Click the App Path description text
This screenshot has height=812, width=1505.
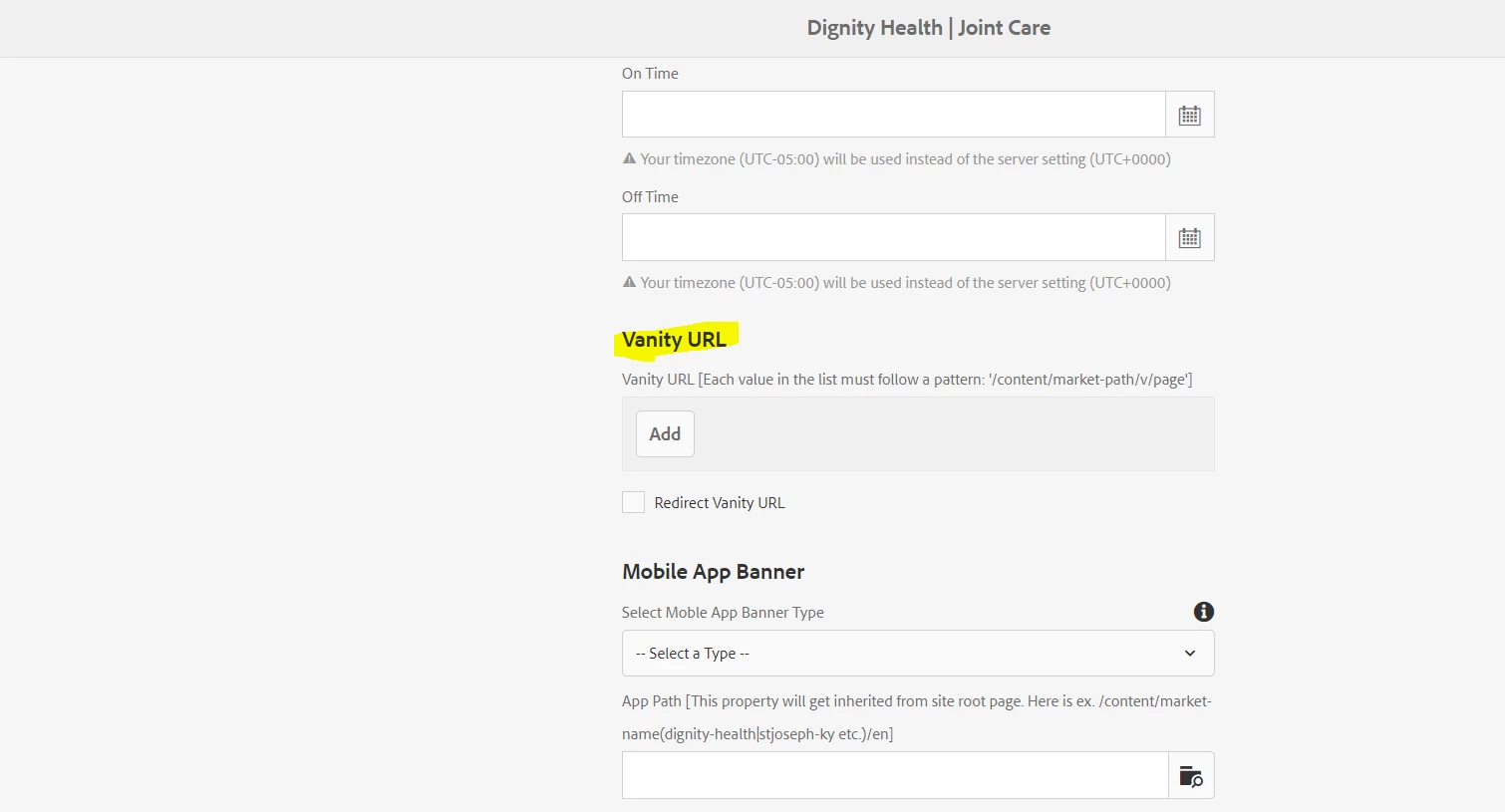(917, 717)
